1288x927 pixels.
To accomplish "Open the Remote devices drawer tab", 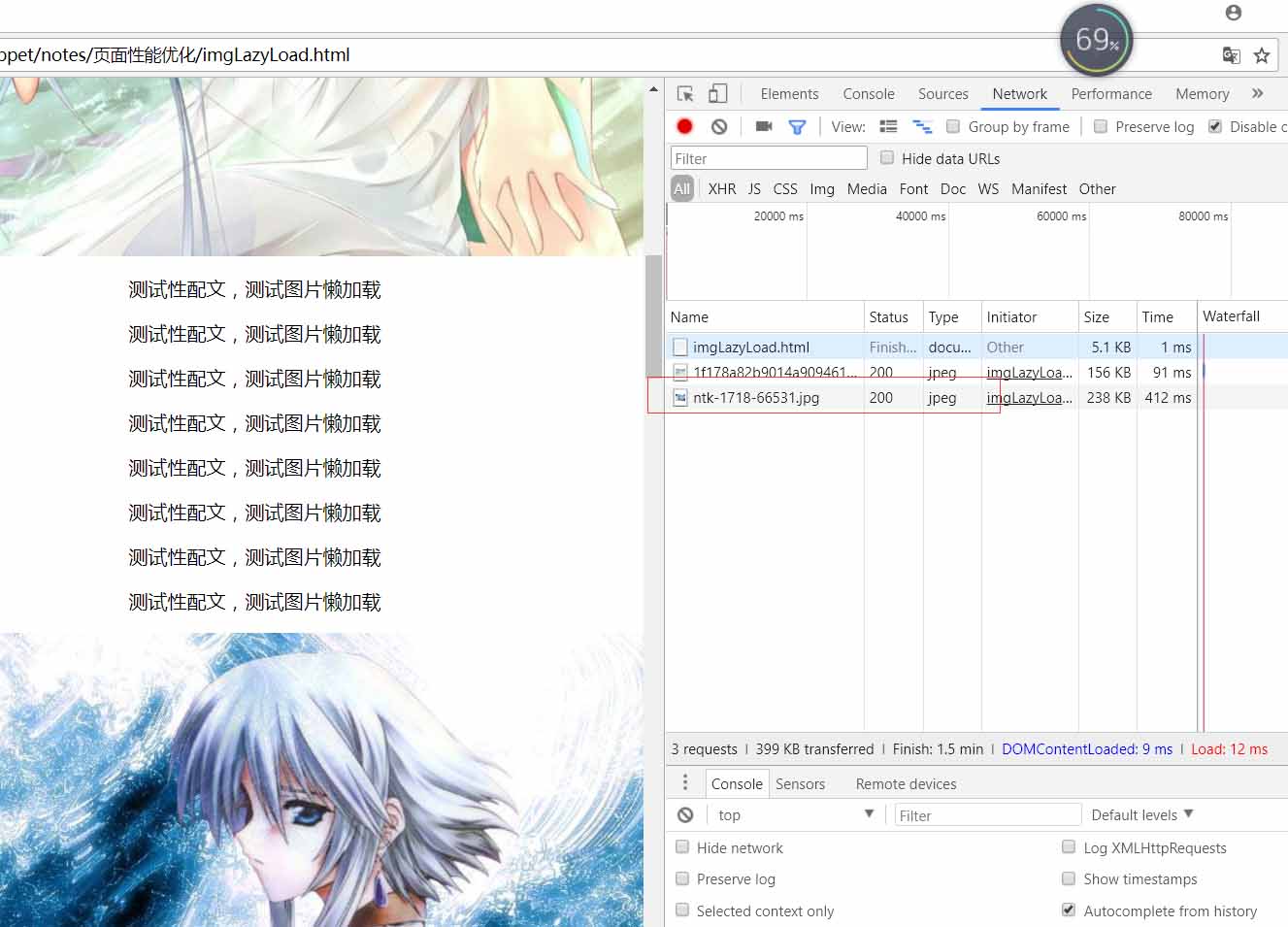I will pyautogui.click(x=906, y=784).
